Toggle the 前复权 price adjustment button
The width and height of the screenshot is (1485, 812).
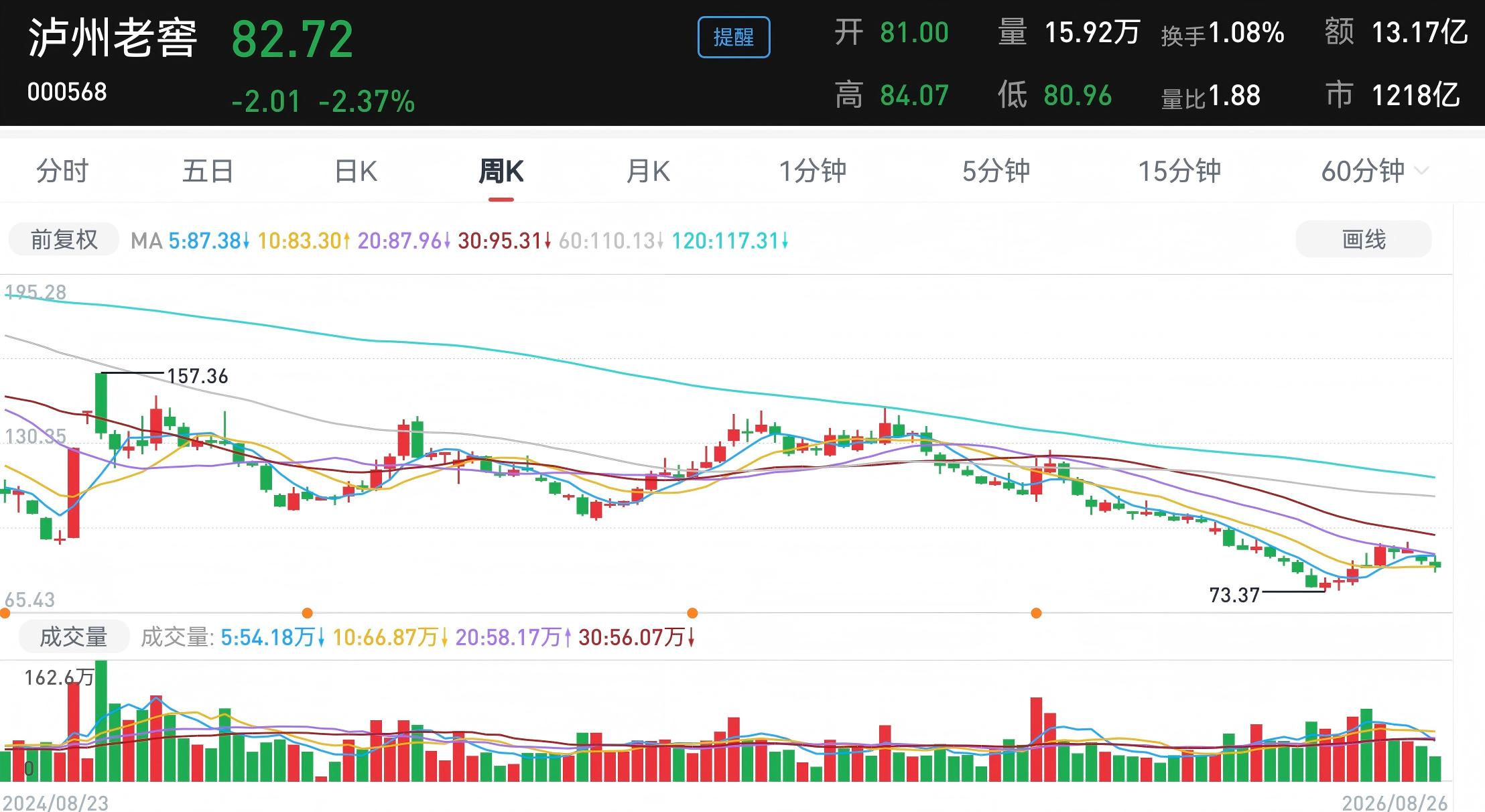pyautogui.click(x=64, y=240)
